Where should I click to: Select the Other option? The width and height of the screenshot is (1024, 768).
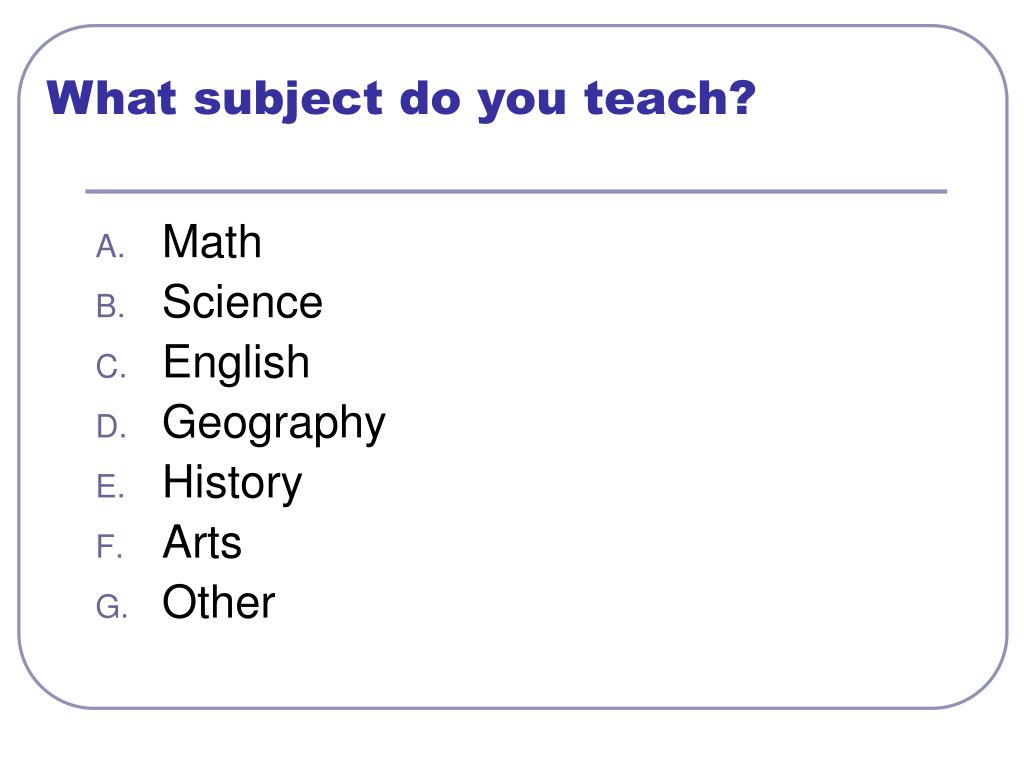(x=218, y=602)
